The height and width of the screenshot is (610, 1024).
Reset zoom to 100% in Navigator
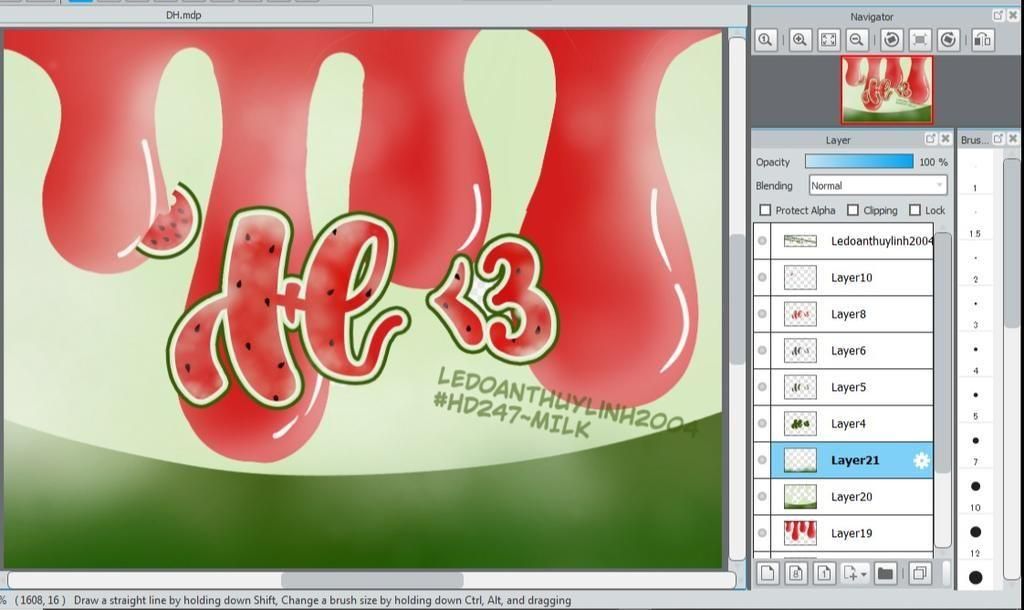[766, 40]
